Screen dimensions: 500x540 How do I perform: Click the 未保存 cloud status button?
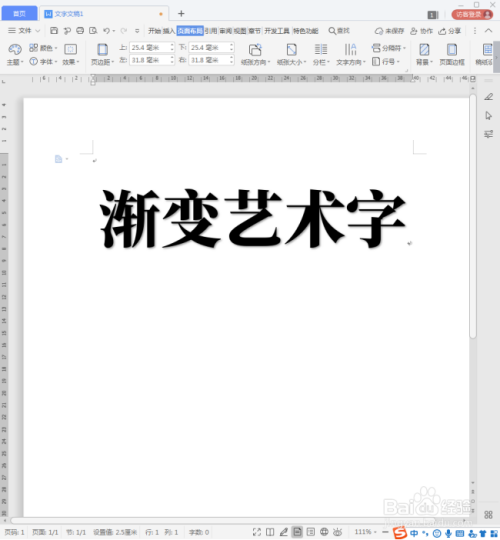[x=389, y=31]
